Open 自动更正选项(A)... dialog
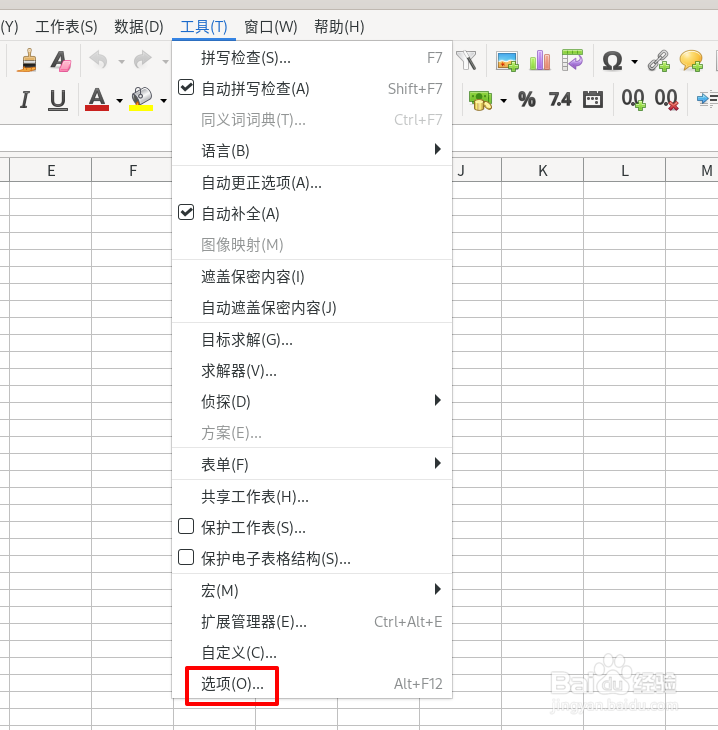This screenshot has width=718, height=730. tap(312, 183)
